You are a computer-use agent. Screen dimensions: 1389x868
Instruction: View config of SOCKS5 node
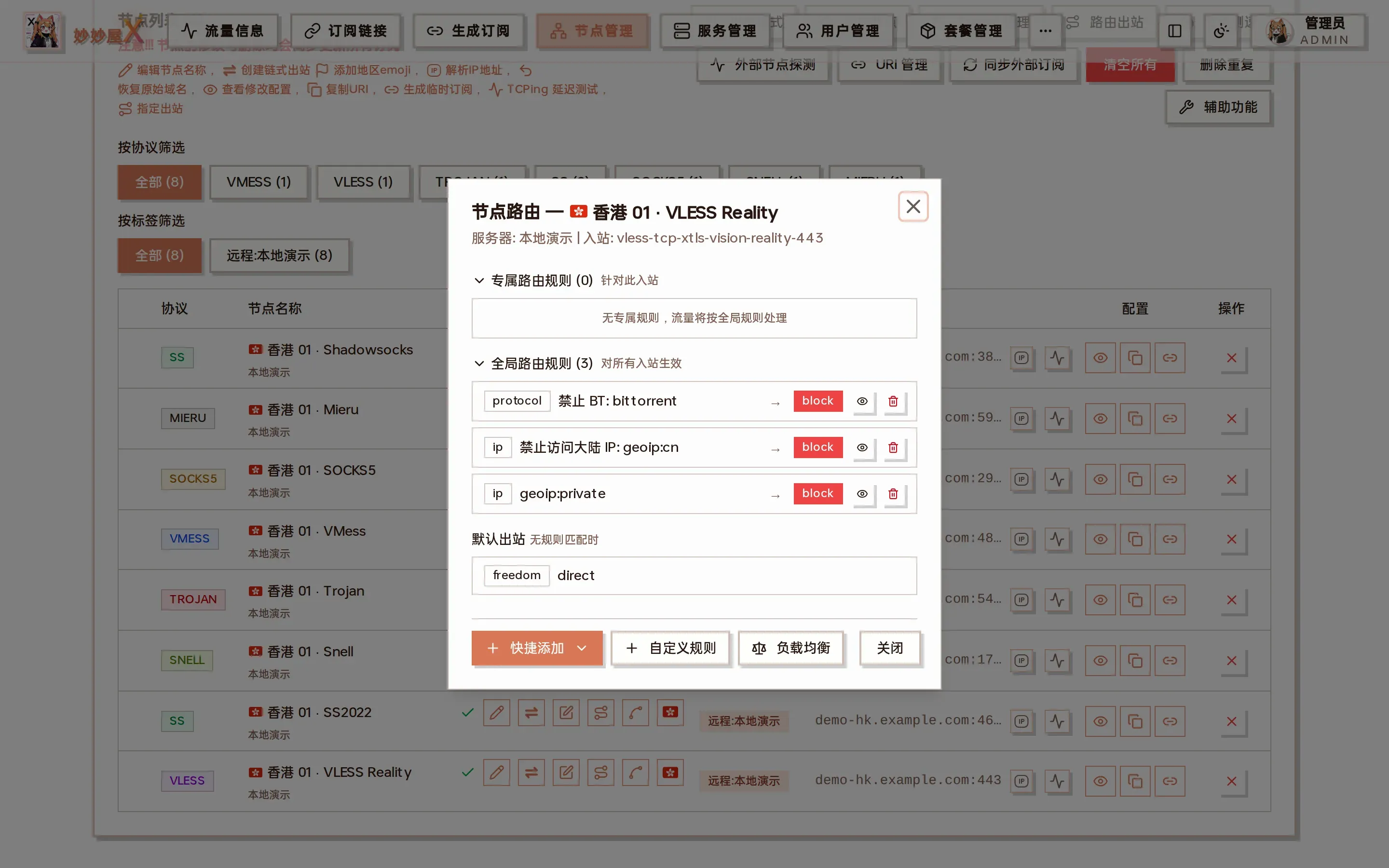coord(1100,479)
